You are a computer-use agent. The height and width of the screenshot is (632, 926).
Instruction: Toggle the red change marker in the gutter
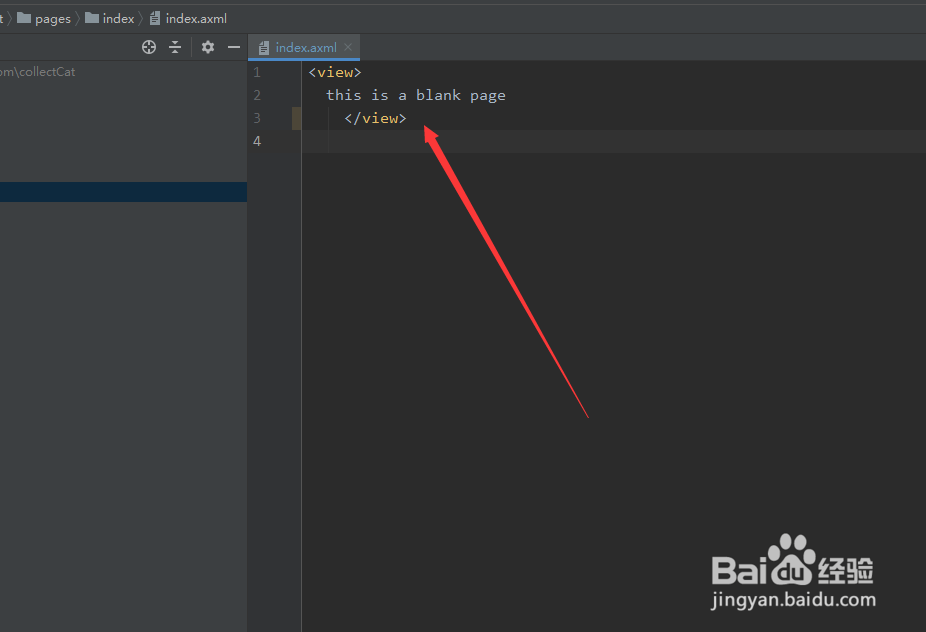(x=295, y=118)
